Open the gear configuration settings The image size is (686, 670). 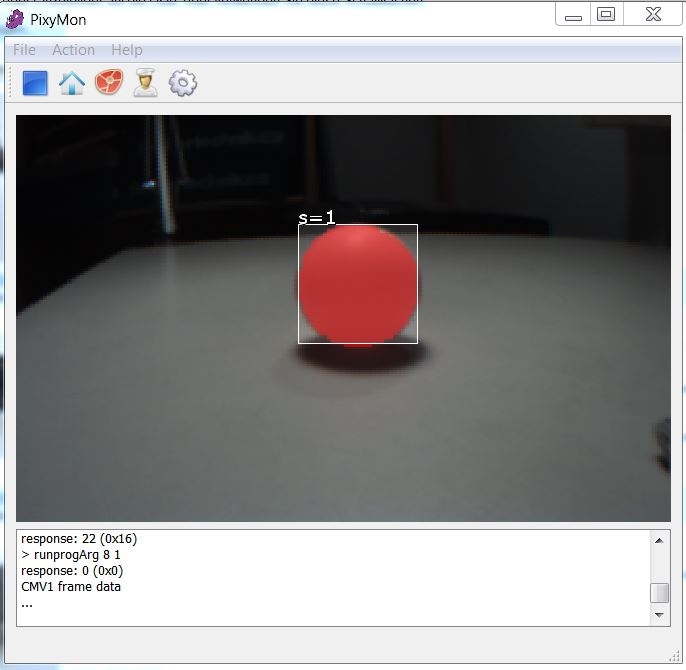click(x=183, y=83)
